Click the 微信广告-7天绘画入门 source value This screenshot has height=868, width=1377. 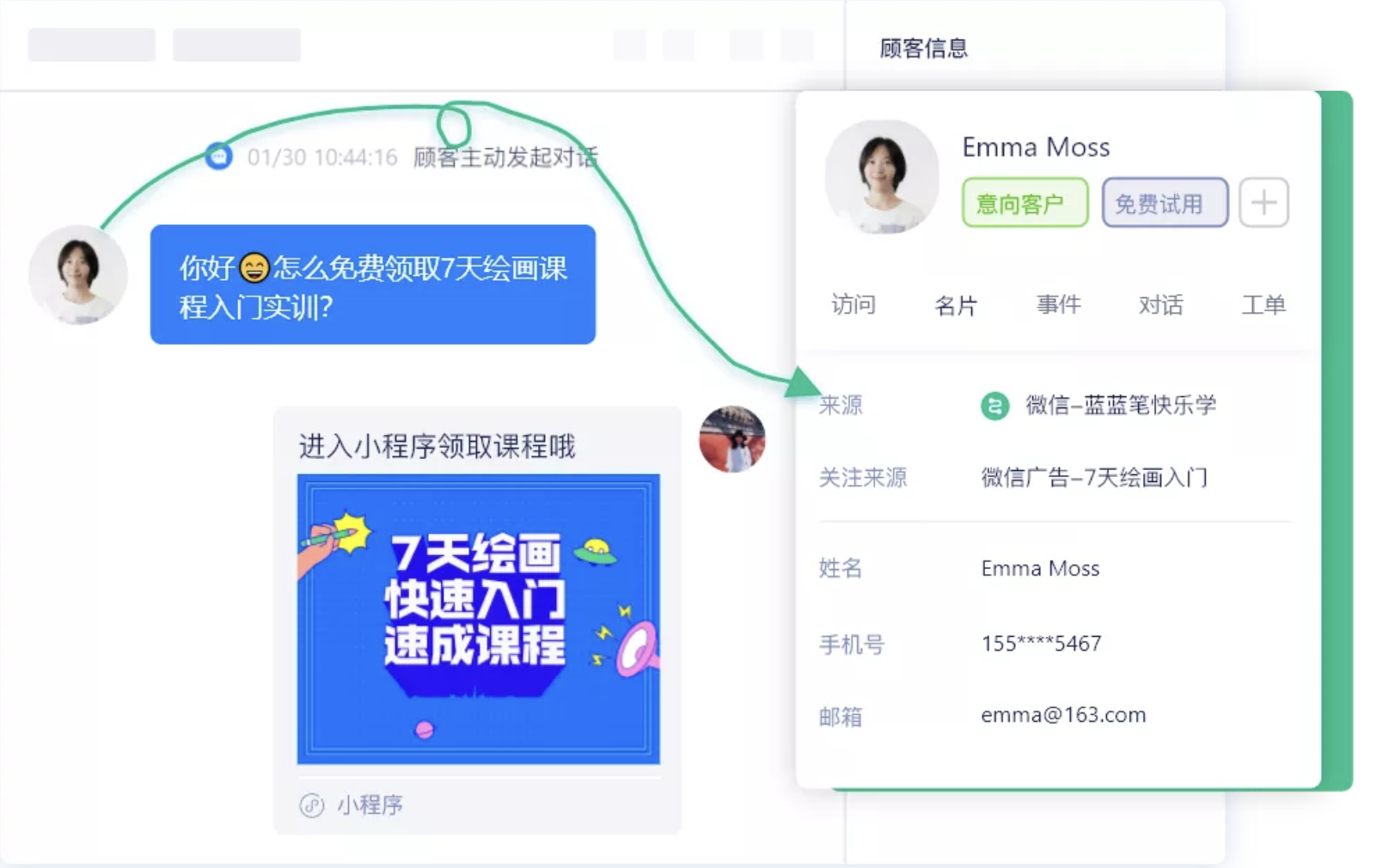1094,477
